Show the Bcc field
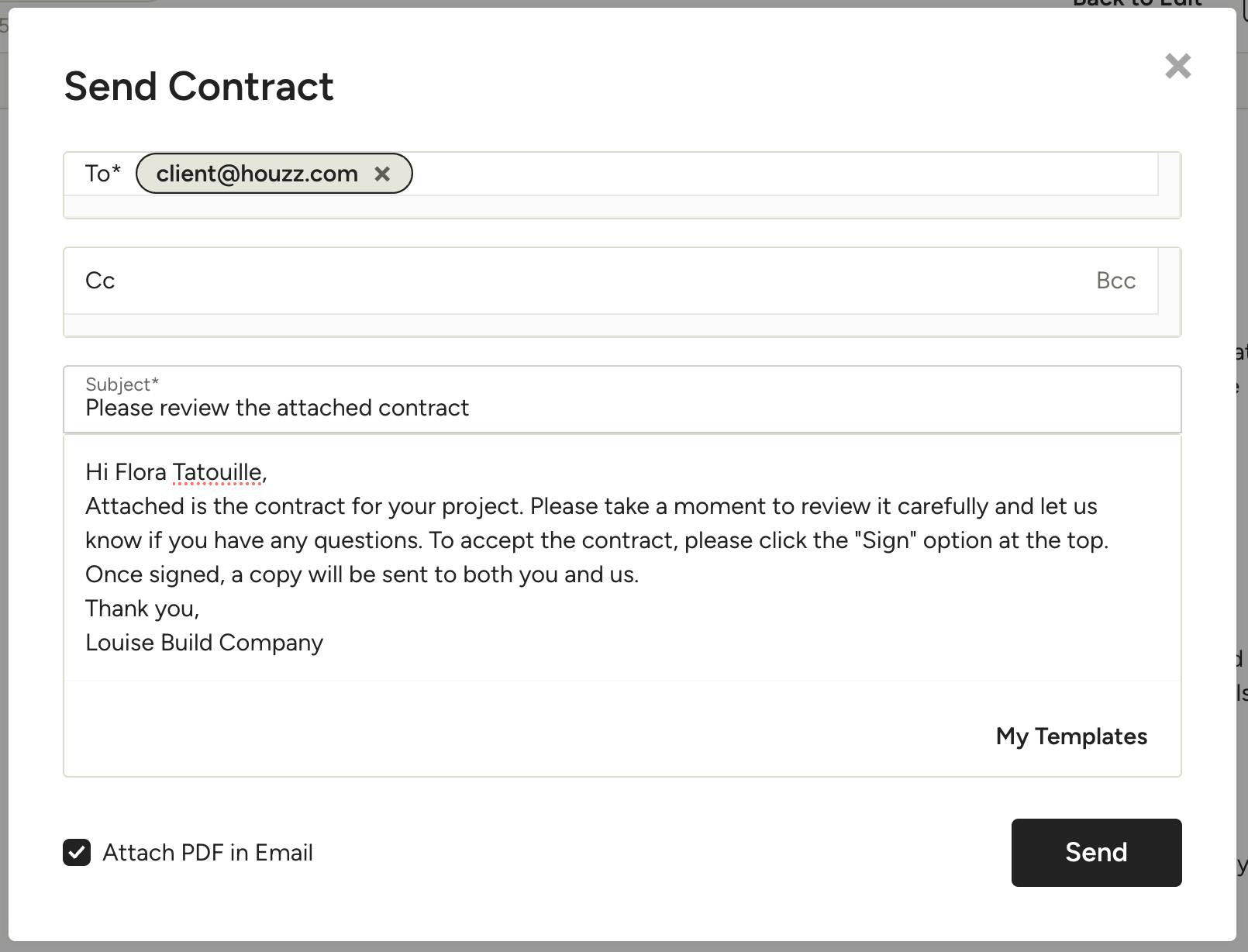Image resolution: width=1248 pixels, height=952 pixels. click(x=1115, y=281)
